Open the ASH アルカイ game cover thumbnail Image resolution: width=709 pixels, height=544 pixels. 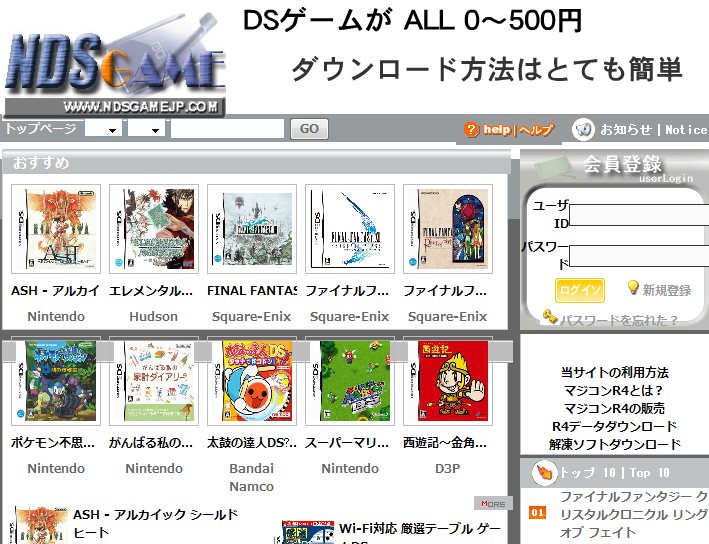[56, 229]
